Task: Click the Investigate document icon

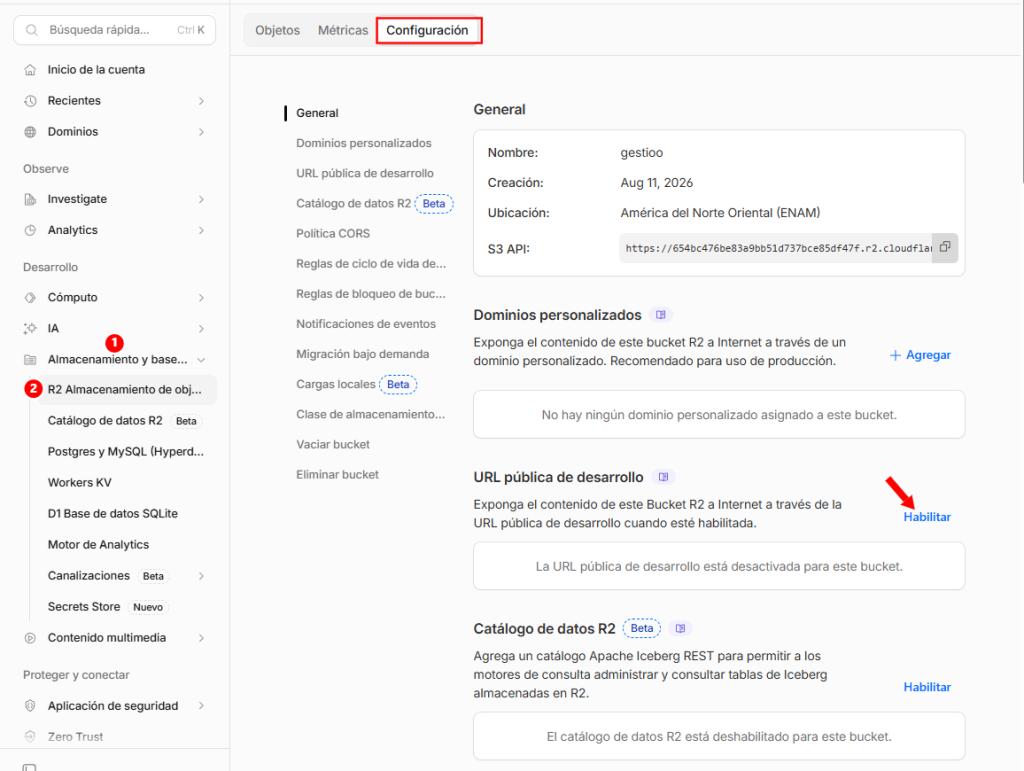Action: click(x=30, y=199)
